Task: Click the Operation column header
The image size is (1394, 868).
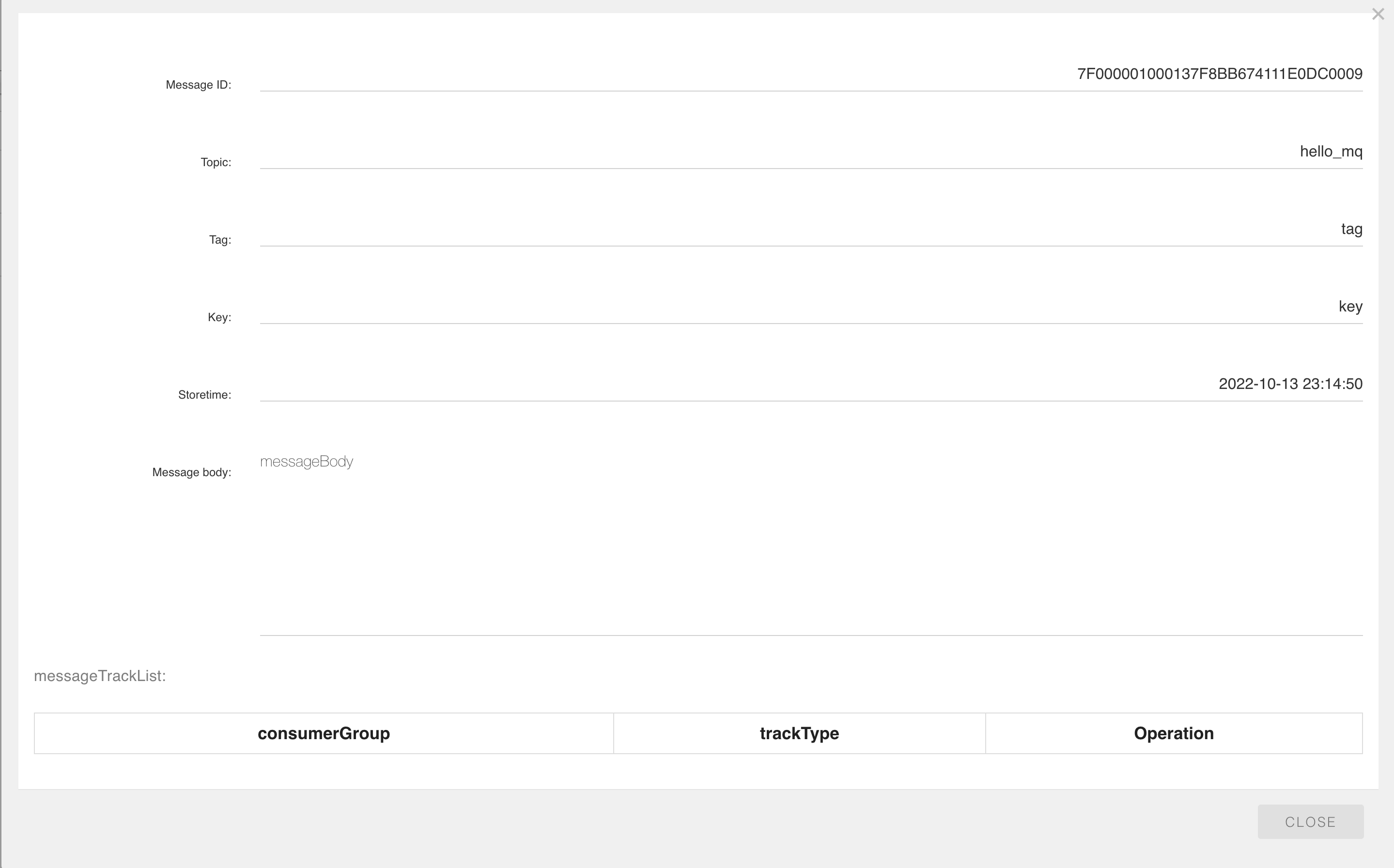Action: click(x=1174, y=733)
